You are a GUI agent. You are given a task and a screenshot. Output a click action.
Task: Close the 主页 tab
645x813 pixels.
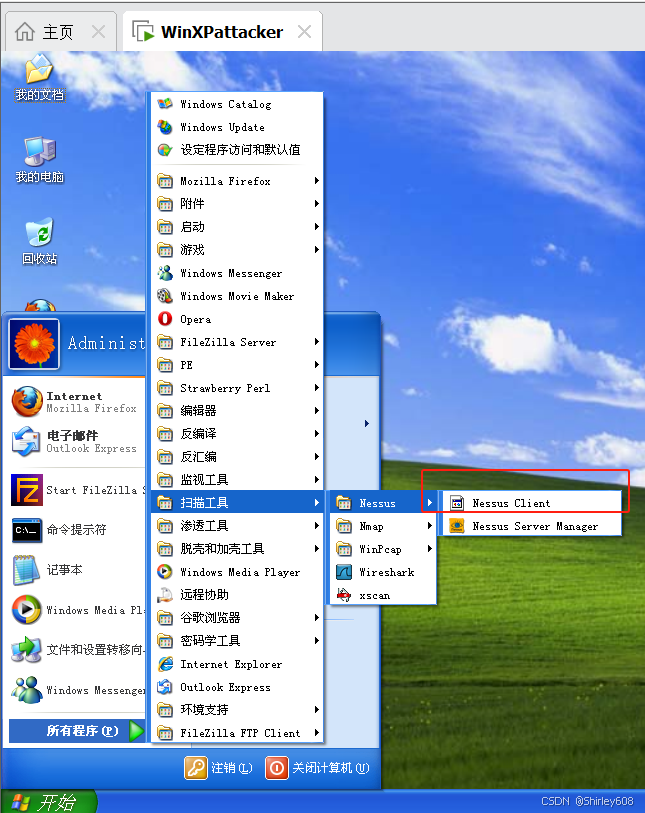(98, 32)
